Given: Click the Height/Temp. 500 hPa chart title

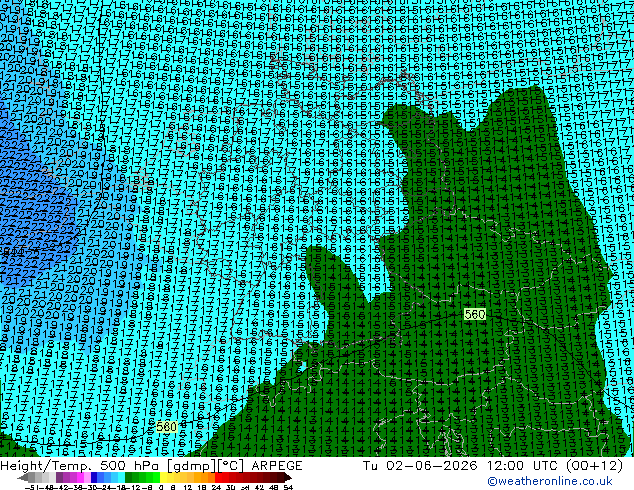Looking at the screenshot, I should click(x=81, y=465).
